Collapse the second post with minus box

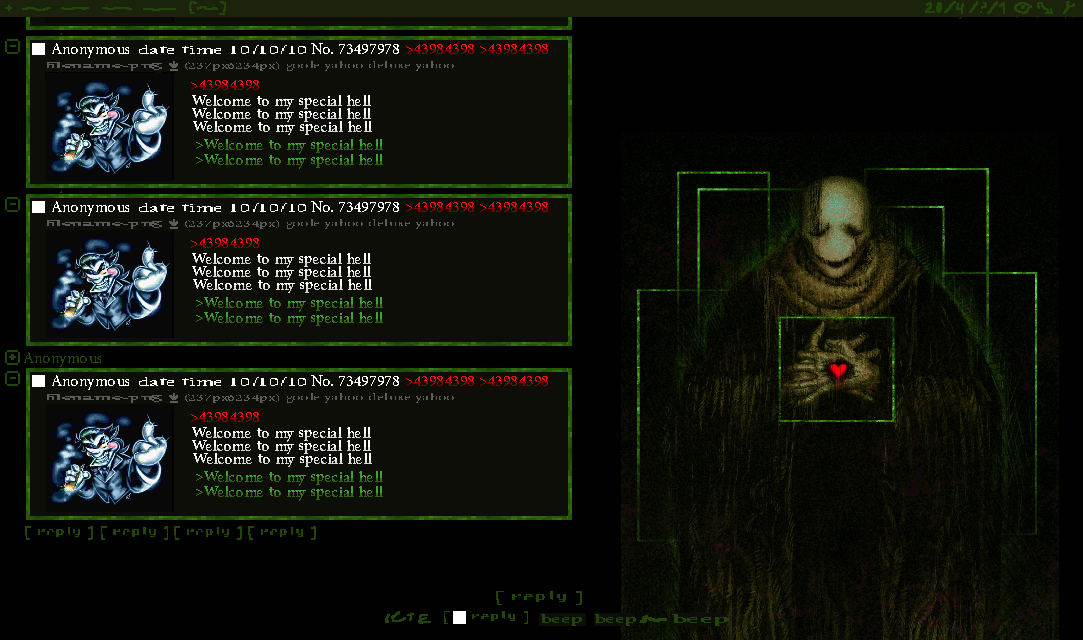click(12, 205)
